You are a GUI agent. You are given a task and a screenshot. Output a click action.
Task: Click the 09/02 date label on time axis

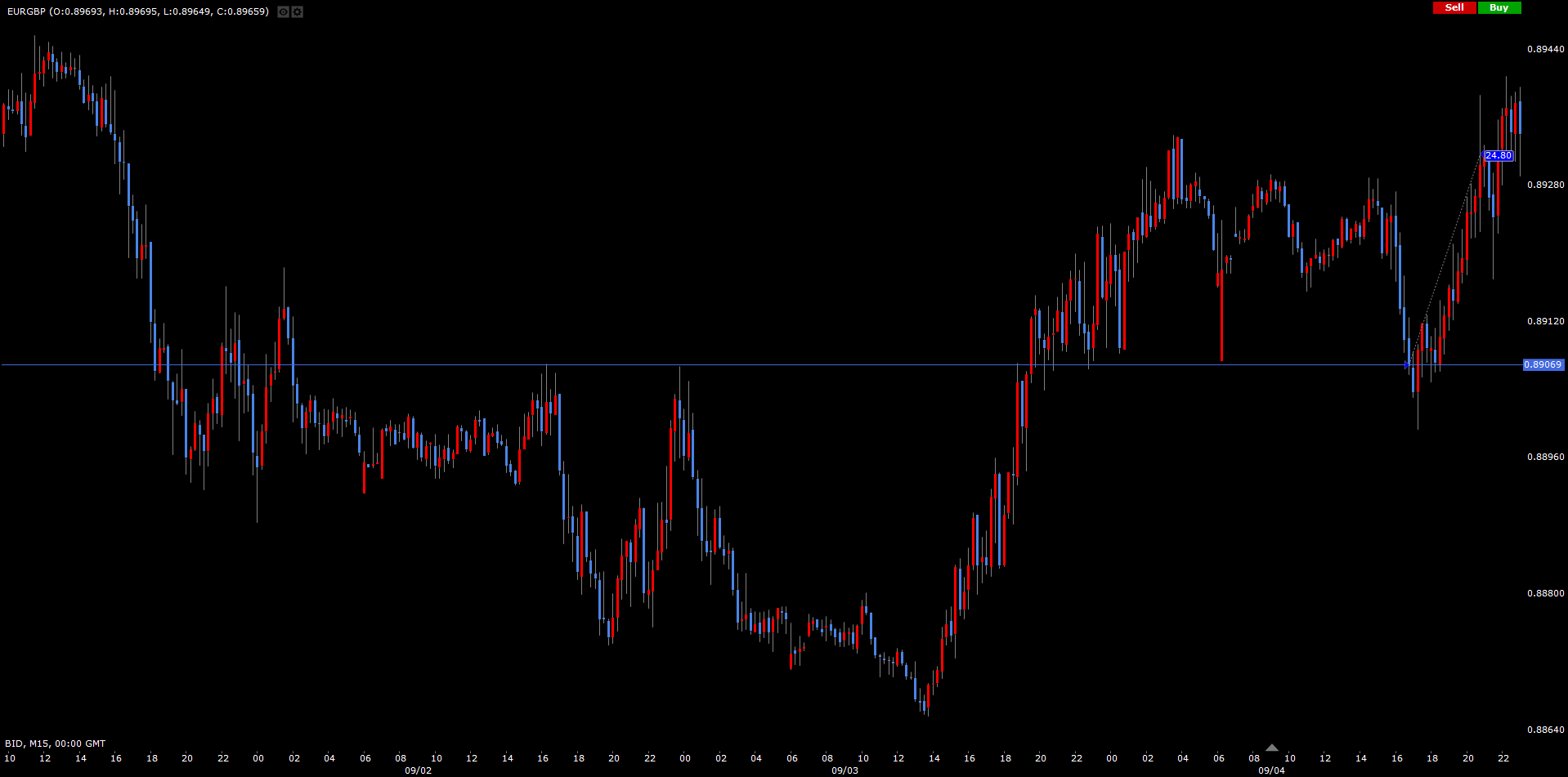418,770
